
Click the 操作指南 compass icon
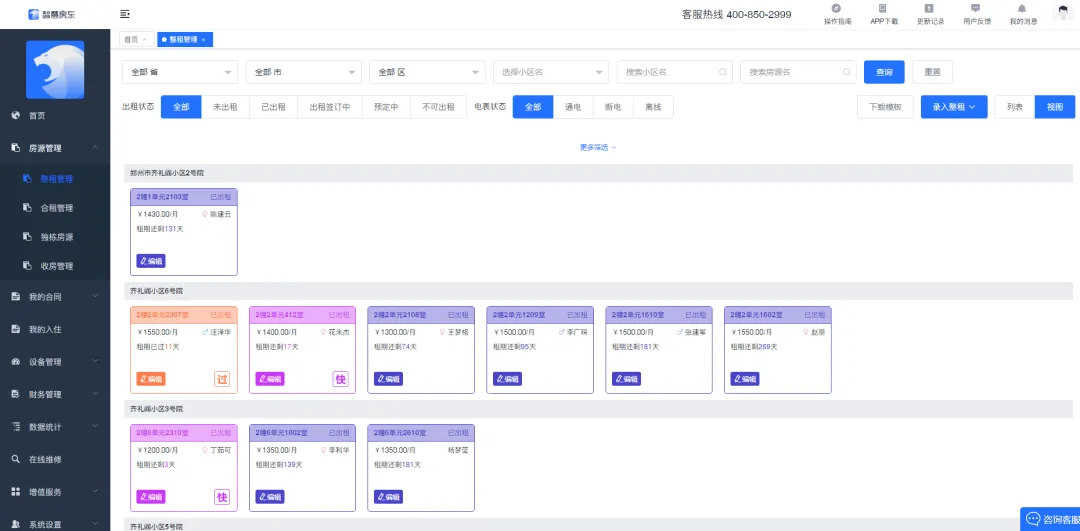point(837,9)
